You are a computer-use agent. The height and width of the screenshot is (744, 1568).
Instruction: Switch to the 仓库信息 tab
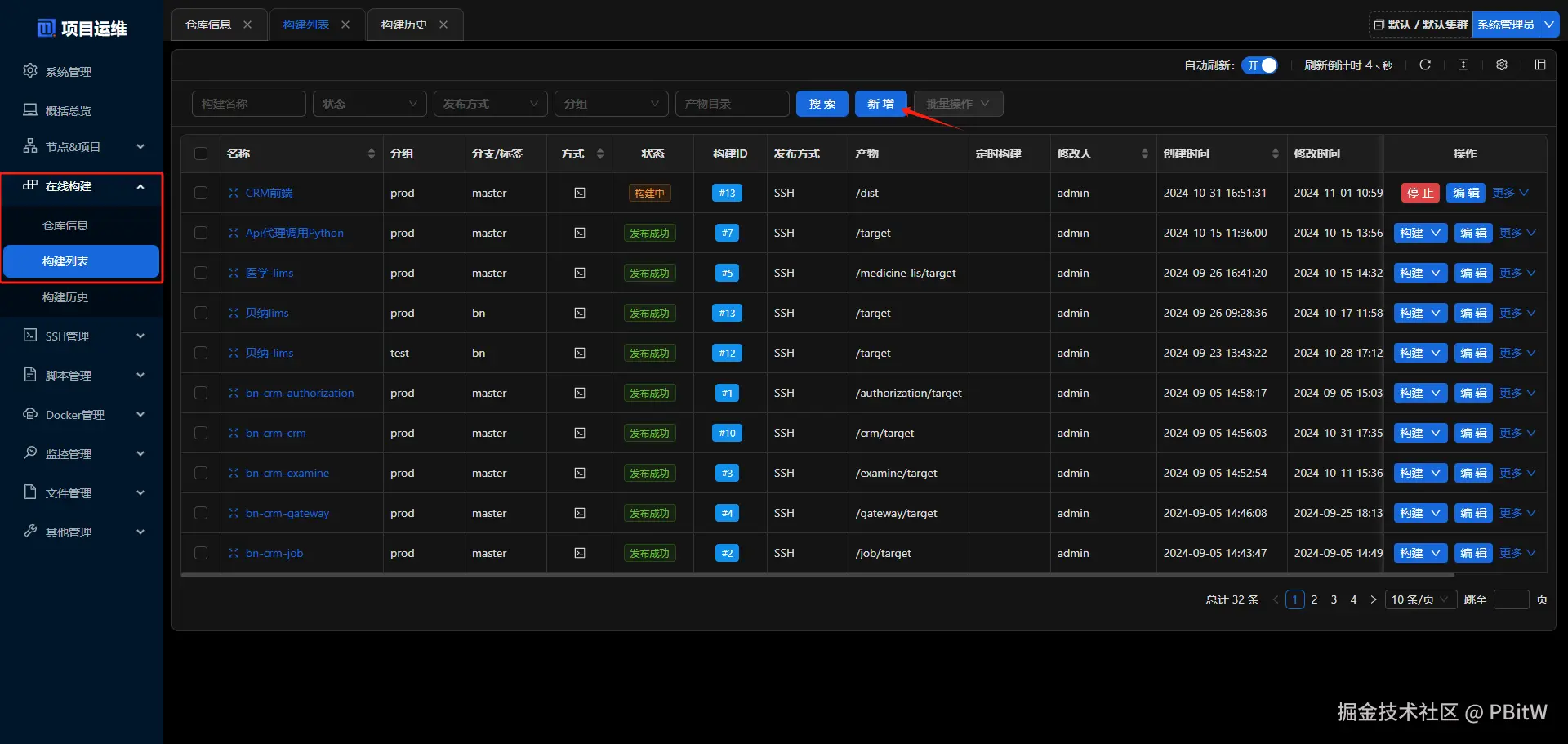pos(208,25)
